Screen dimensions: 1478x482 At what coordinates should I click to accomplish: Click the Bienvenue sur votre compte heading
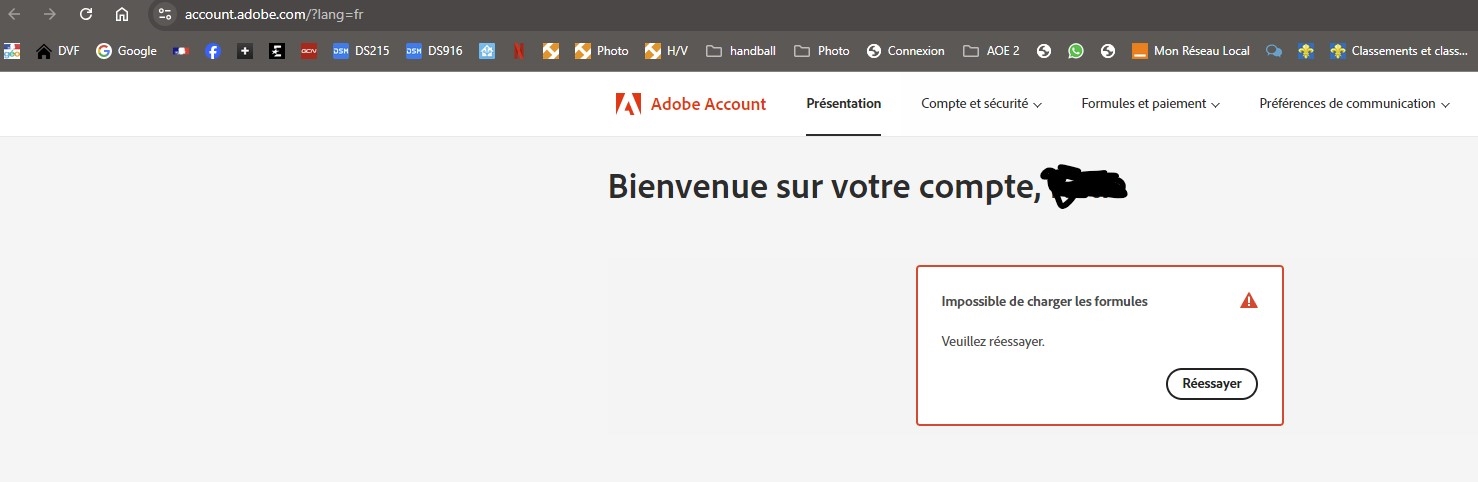pyautogui.click(x=826, y=187)
